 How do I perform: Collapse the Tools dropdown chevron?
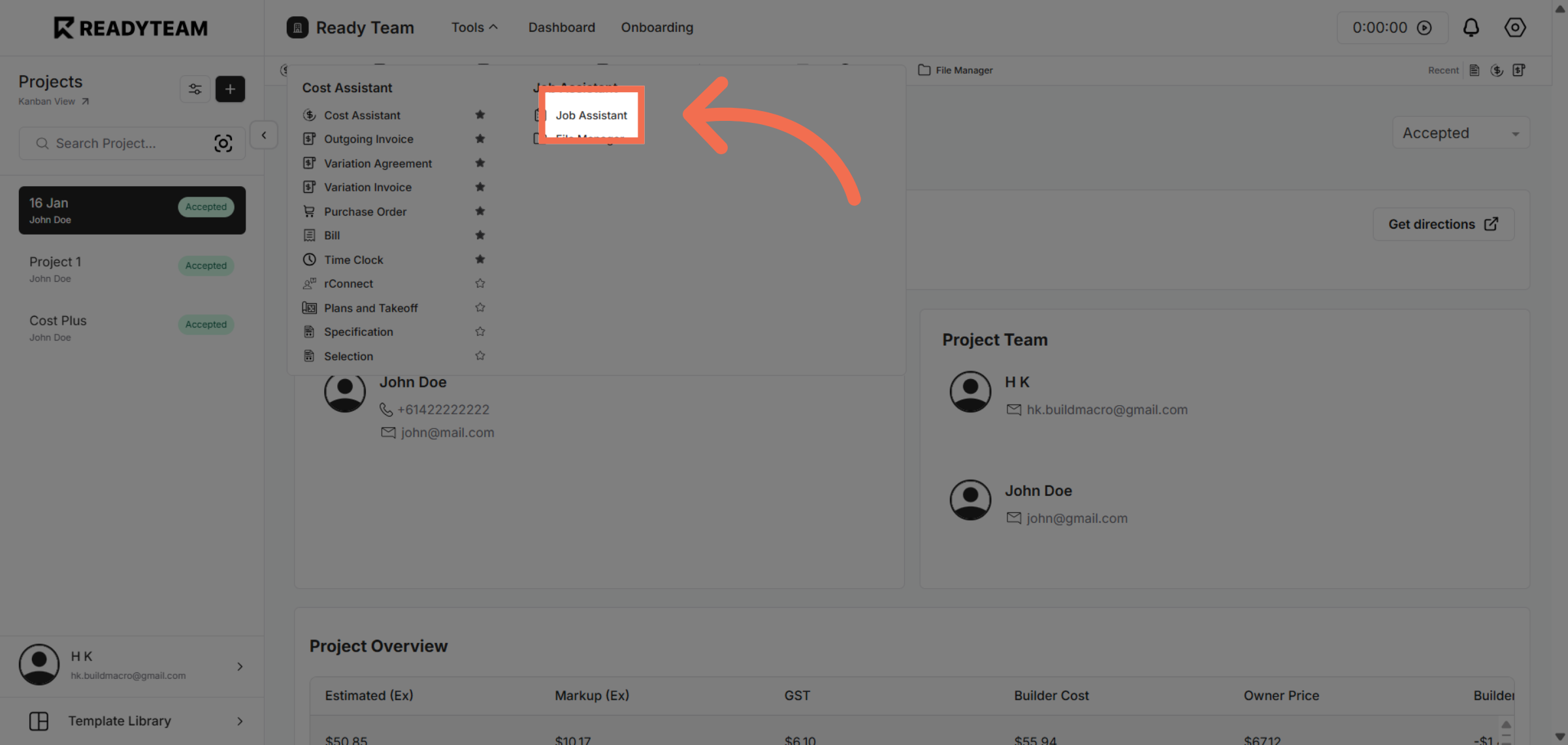(x=493, y=26)
